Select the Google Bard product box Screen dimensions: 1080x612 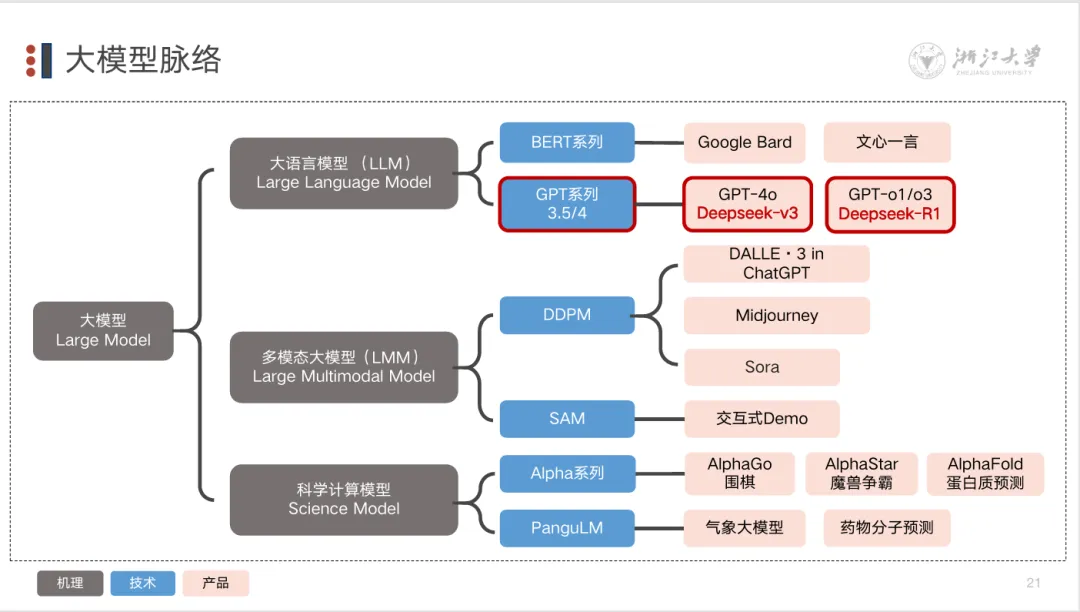tap(744, 142)
